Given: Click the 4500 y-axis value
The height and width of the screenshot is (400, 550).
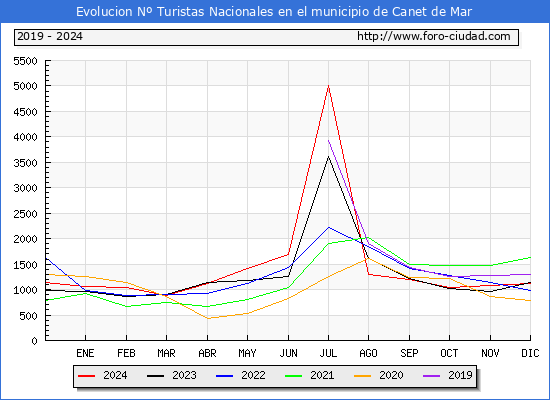Looking at the screenshot, I should pyautogui.click(x=25, y=112).
